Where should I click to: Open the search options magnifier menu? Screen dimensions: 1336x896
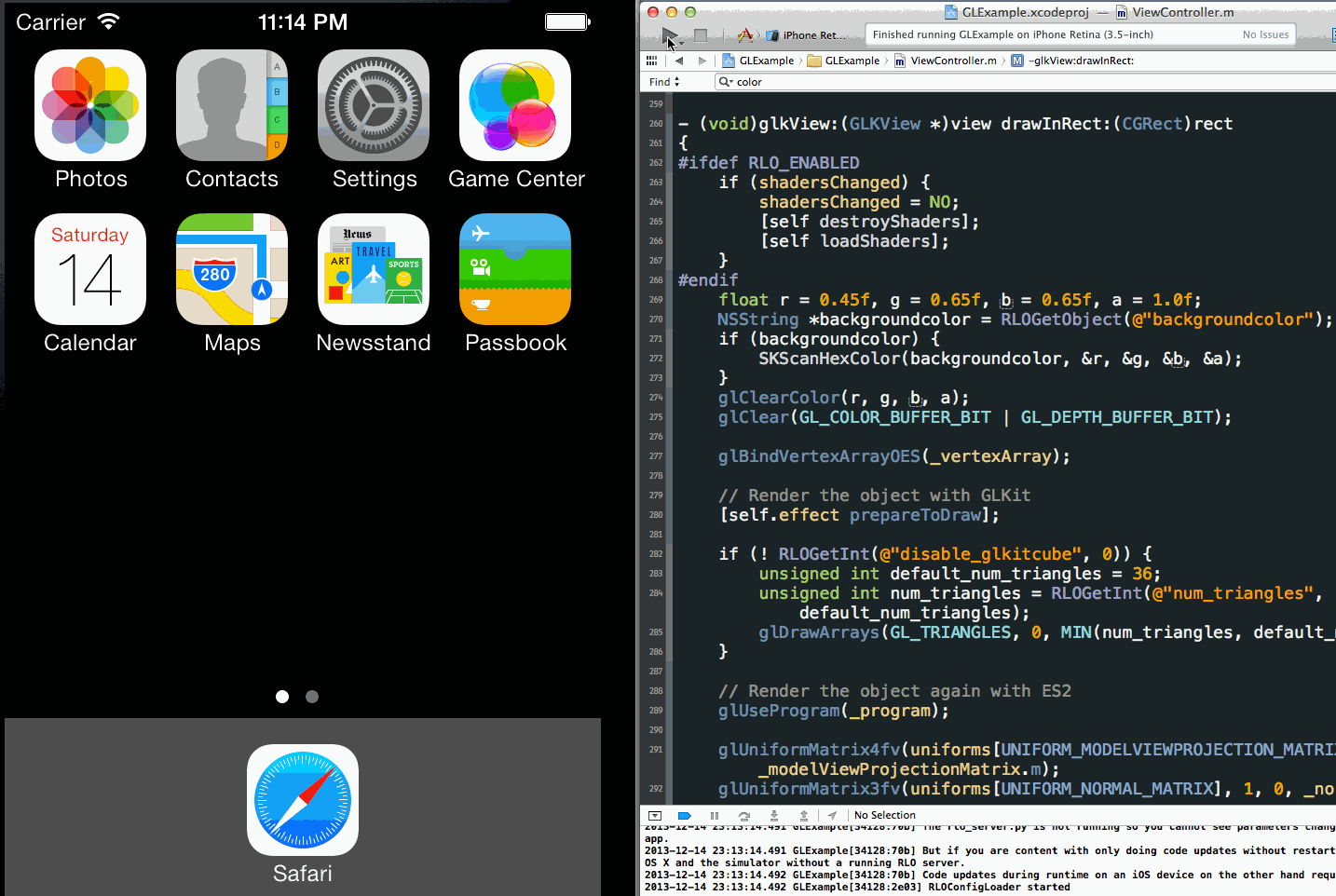tap(726, 82)
